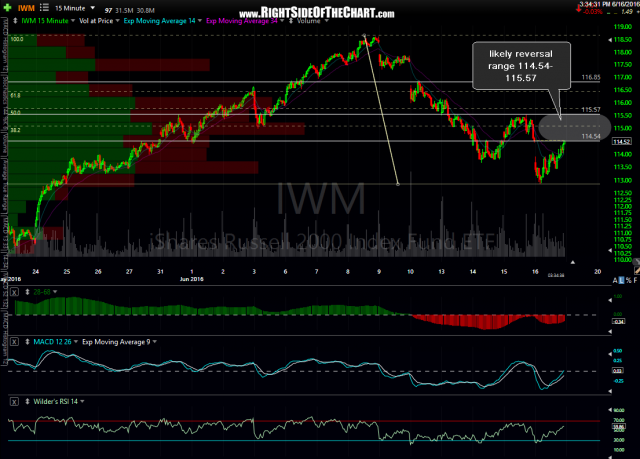Toggle percent scale '%' button
The image size is (640, 459).
(629, 281)
